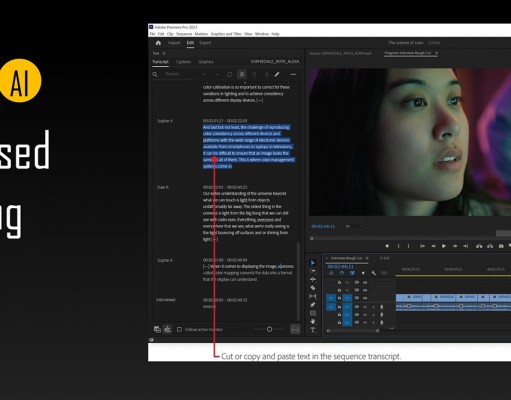
Task: Toggle visibility eye of topmost video track
Action: pos(365,282)
